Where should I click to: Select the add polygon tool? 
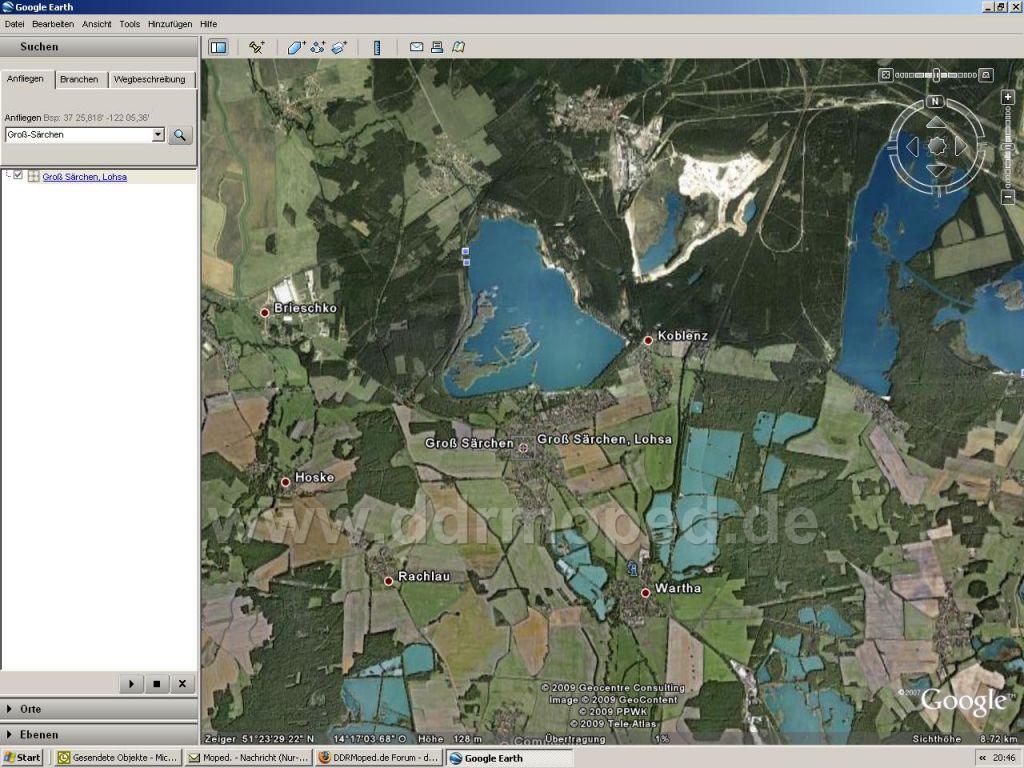296,47
